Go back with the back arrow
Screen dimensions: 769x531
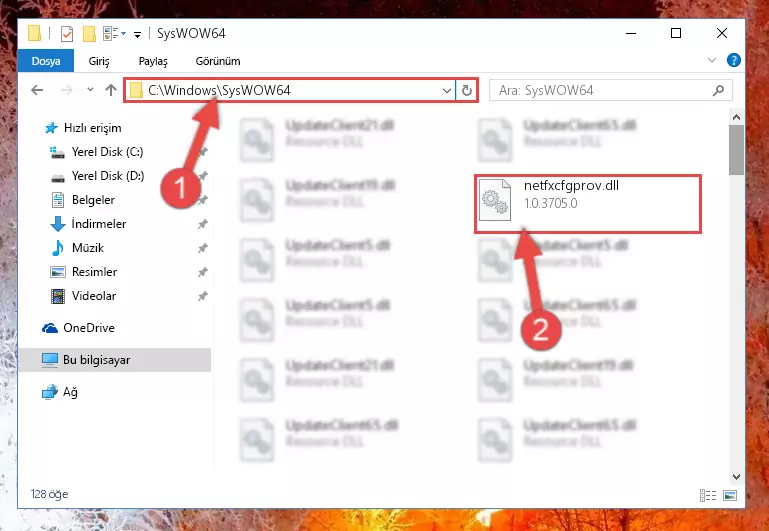pos(37,90)
